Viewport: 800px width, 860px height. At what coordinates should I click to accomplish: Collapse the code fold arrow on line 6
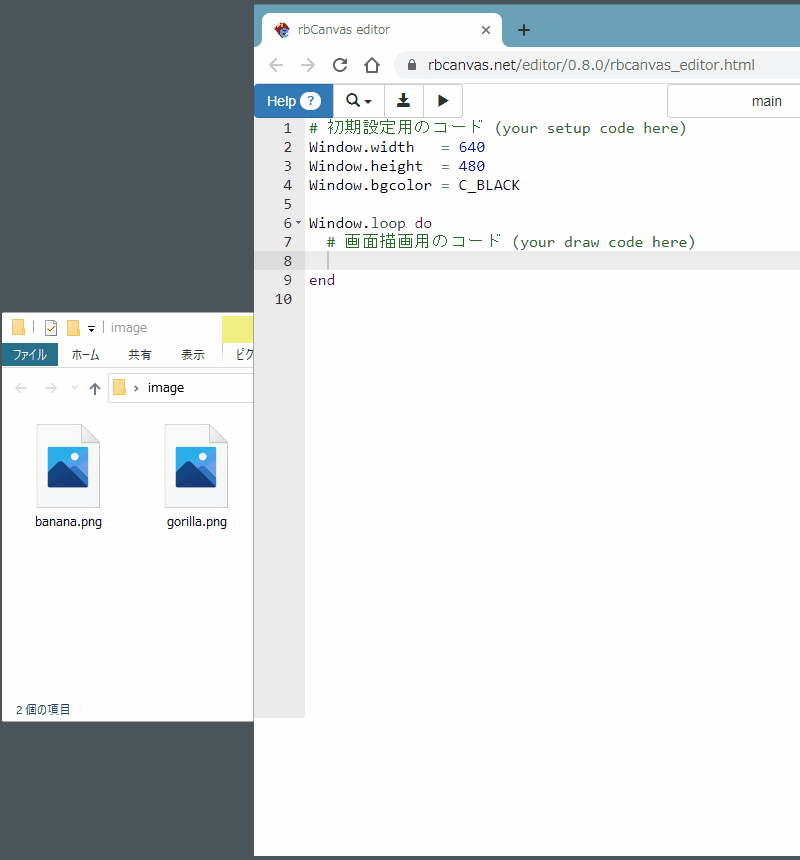click(x=298, y=223)
